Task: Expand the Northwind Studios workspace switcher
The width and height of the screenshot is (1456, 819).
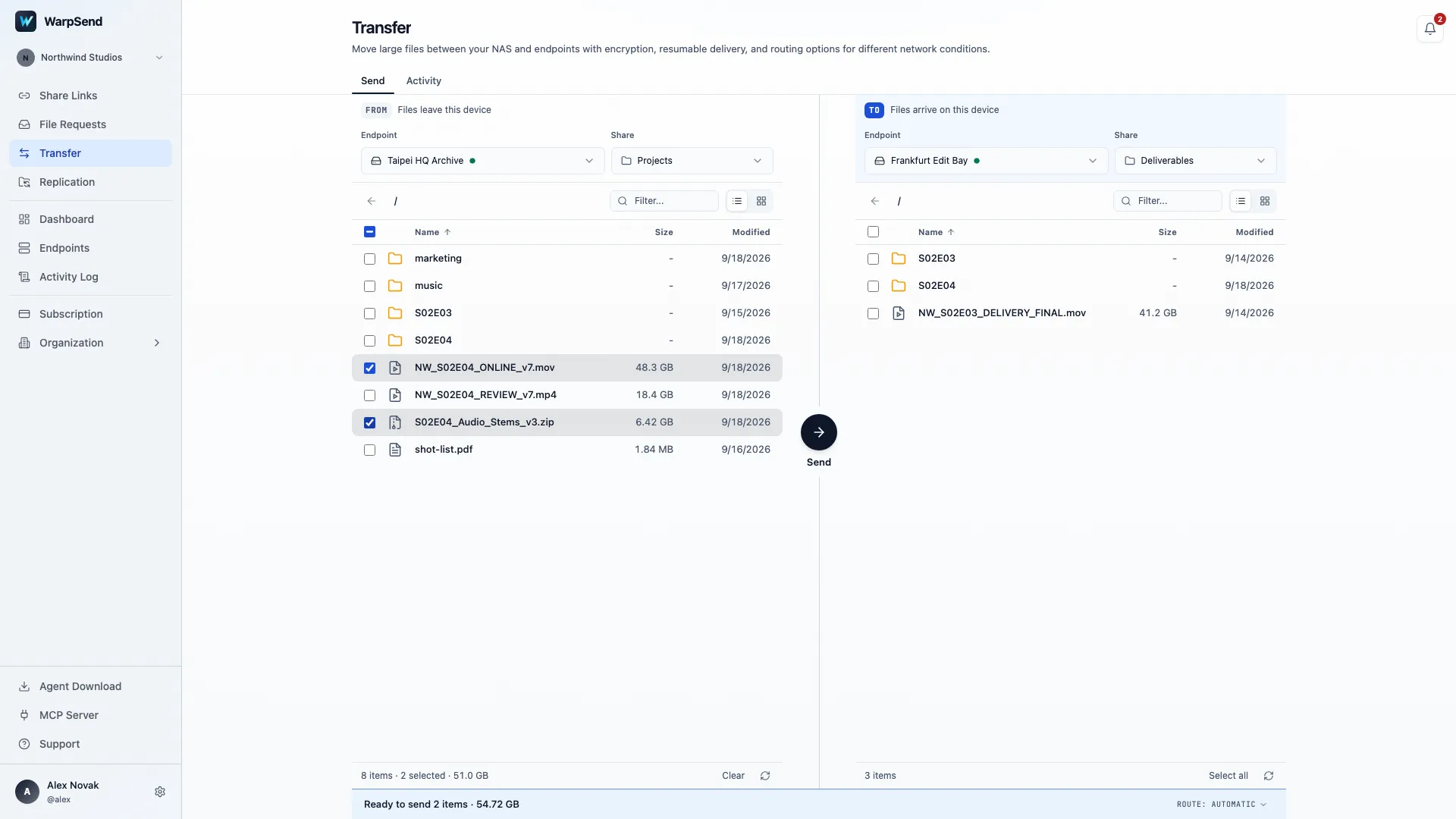Action: 90,58
